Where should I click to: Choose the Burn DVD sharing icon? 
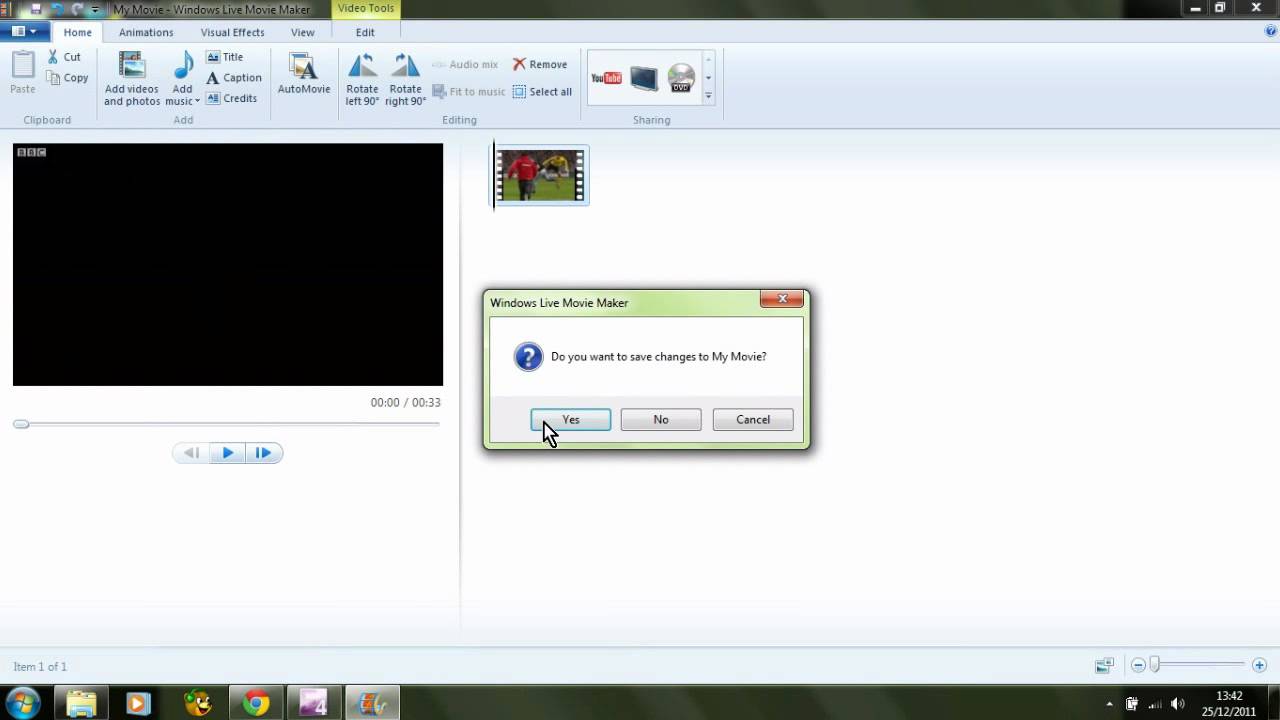click(681, 78)
